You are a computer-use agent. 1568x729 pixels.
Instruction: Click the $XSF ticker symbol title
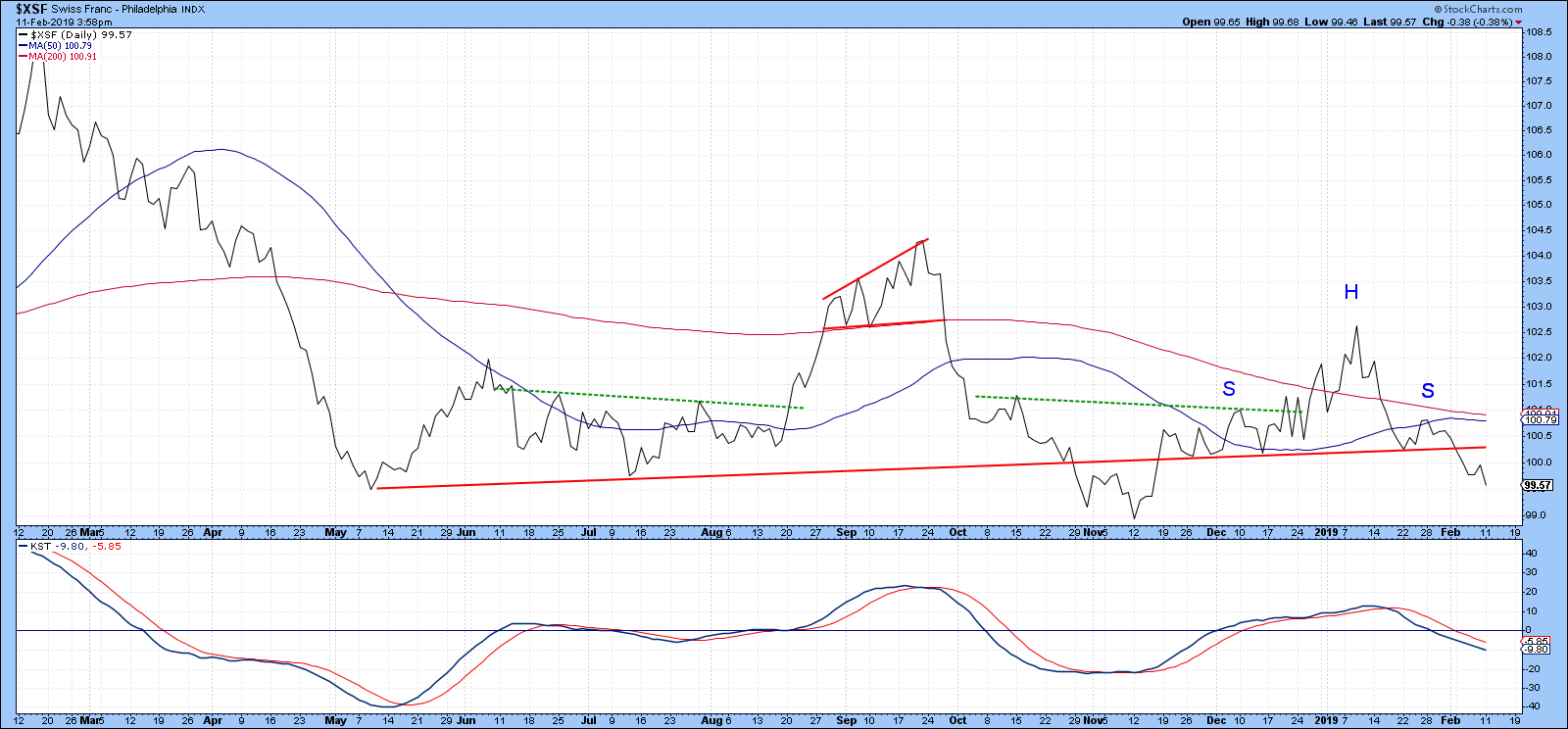pyautogui.click(x=31, y=9)
